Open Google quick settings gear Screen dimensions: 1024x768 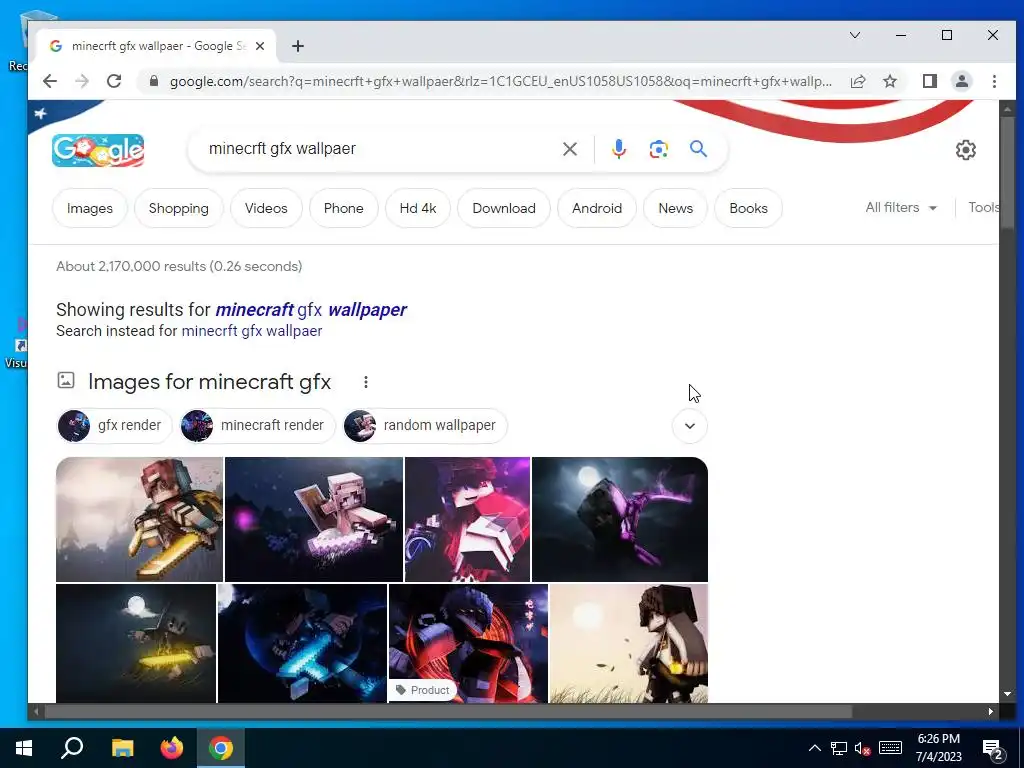click(x=966, y=150)
